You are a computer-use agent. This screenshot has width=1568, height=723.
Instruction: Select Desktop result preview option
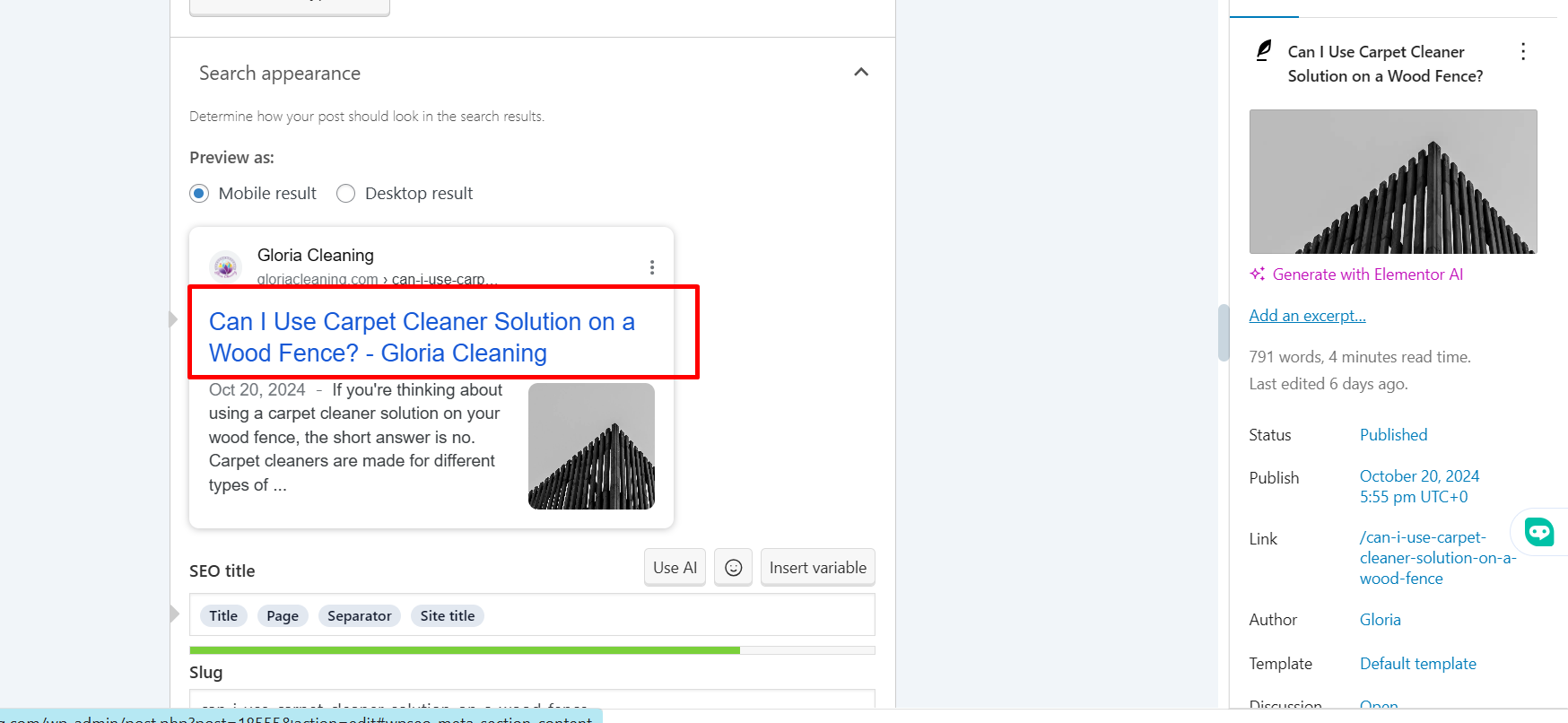pos(345,194)
